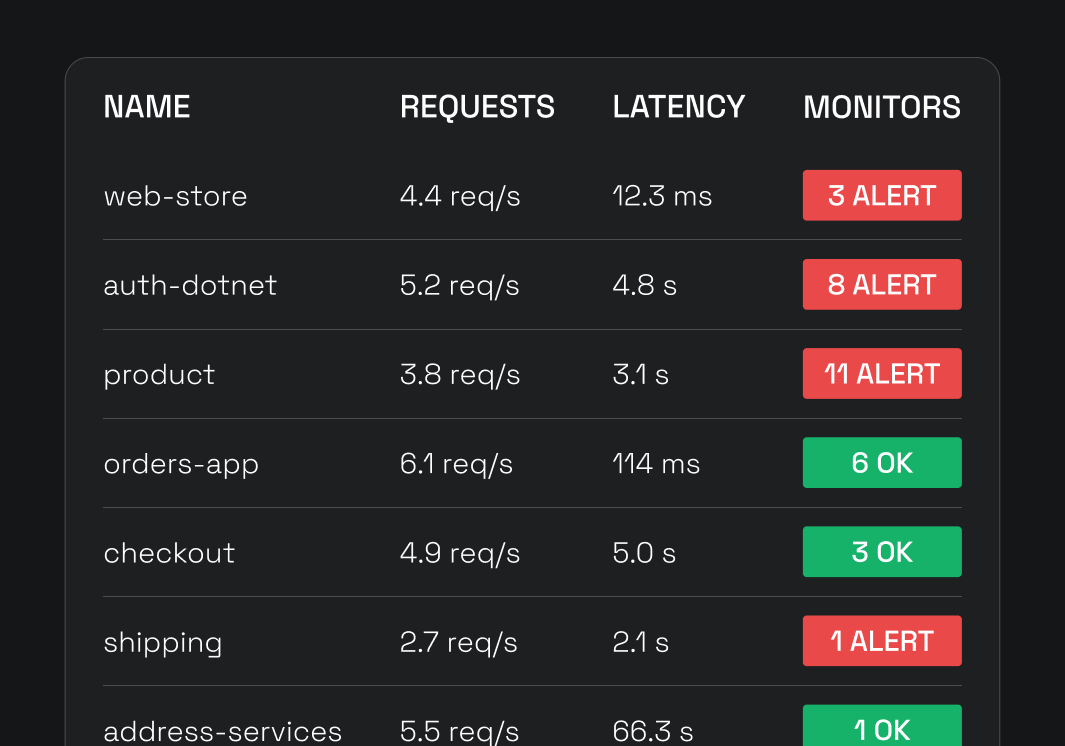This screenshot has width=1065, height=746.
Task: Open address-services entry
Action: pos(222,730)
